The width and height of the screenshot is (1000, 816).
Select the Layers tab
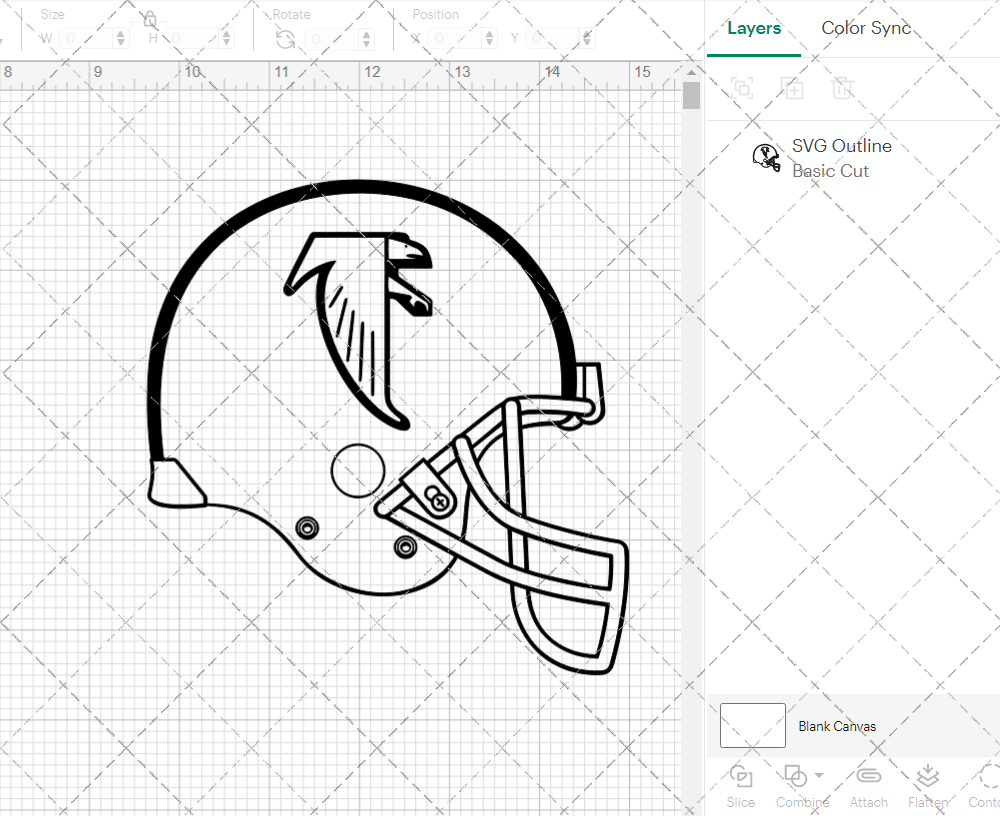click(754, 28)
